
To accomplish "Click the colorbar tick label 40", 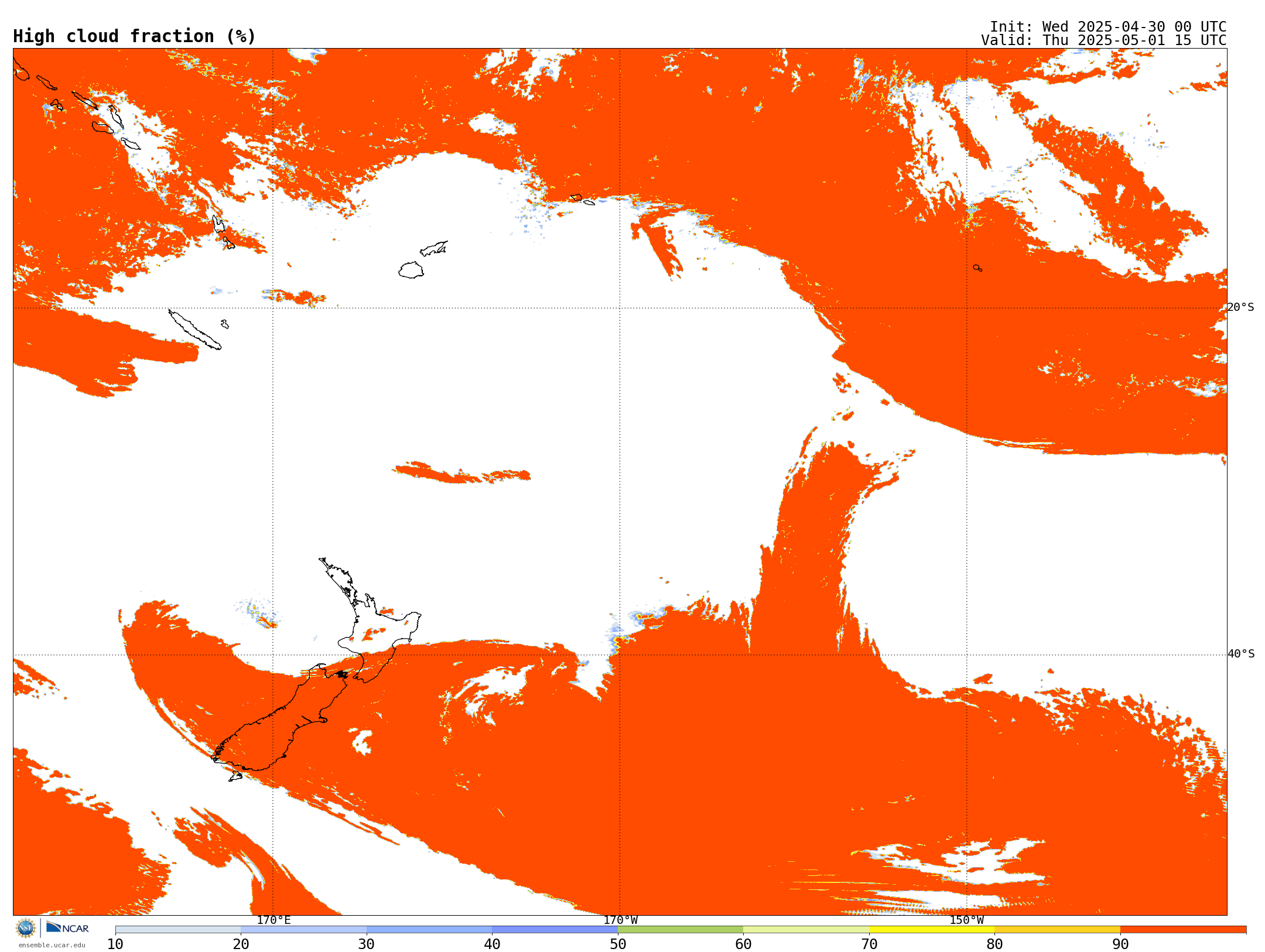I will 492,944.
